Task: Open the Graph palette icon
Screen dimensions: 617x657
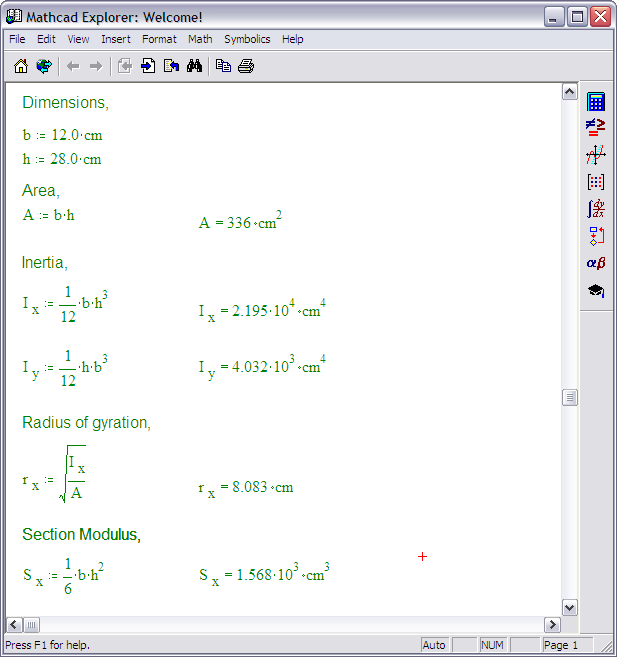Action: click(x=596, y=155)
